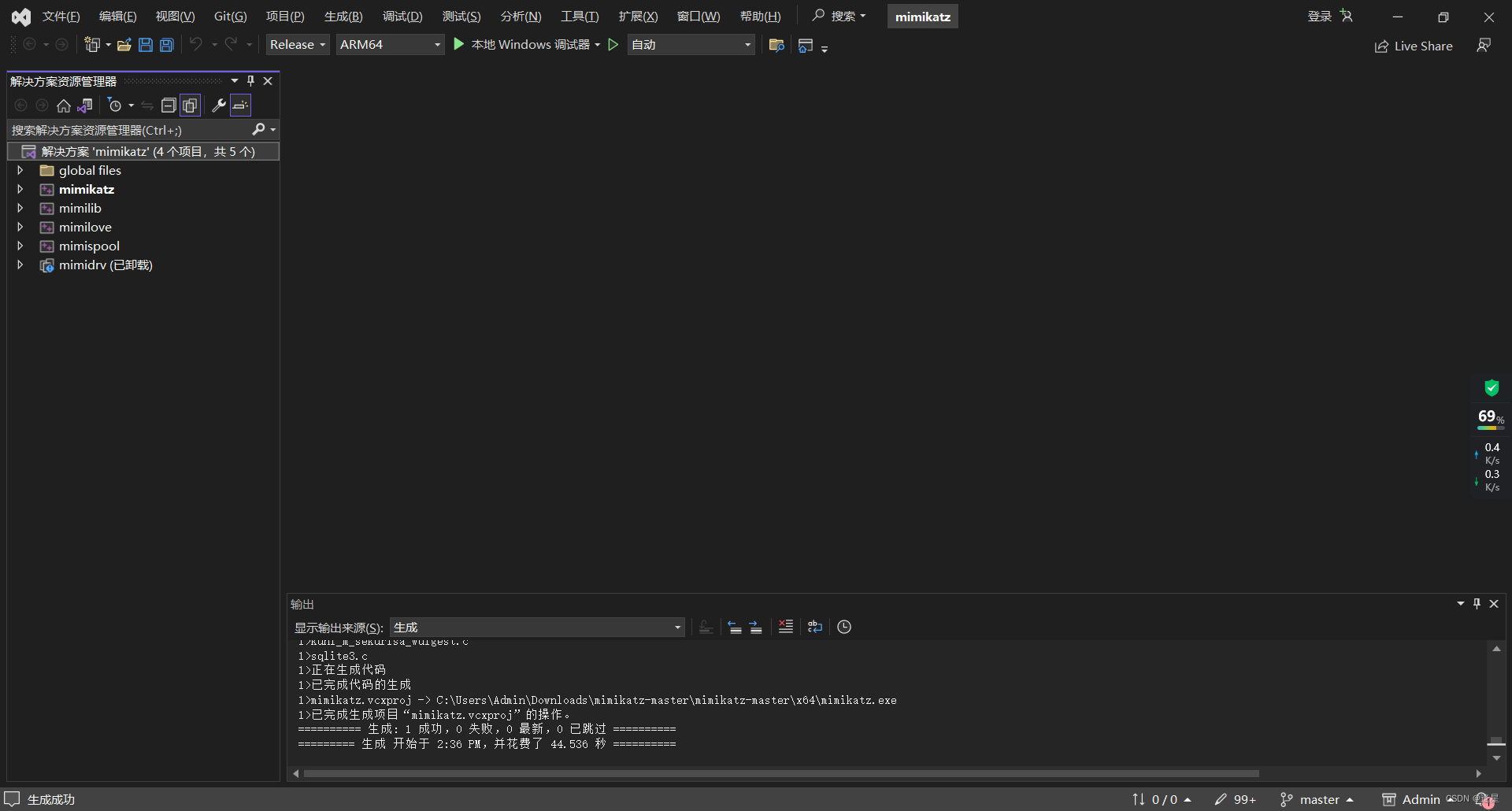Screen dimensions: 1512x811
Task: Go to next message in Output panel
Action: coord(756,628)
